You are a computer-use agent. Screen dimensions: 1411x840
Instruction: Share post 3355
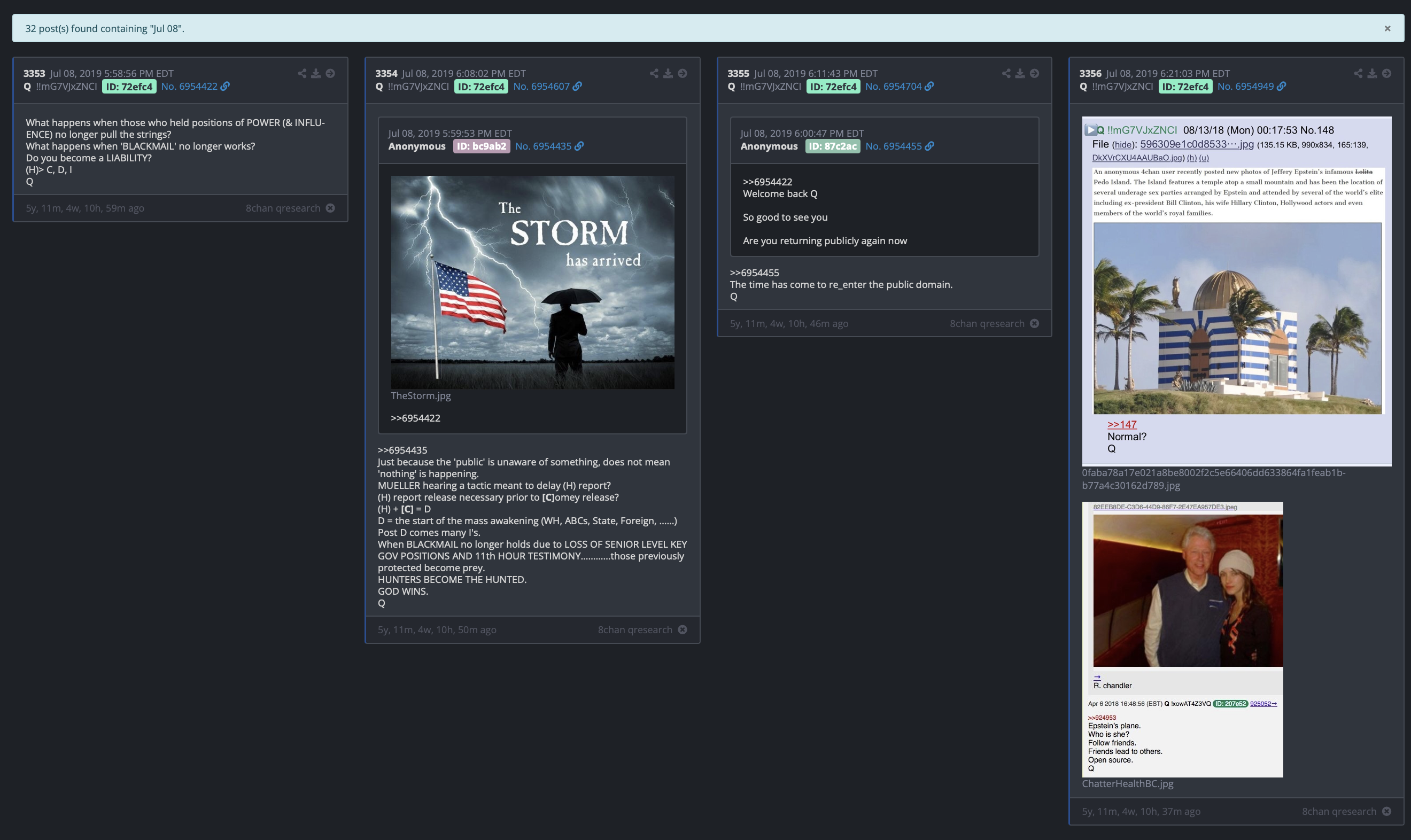click(1006, 74)
